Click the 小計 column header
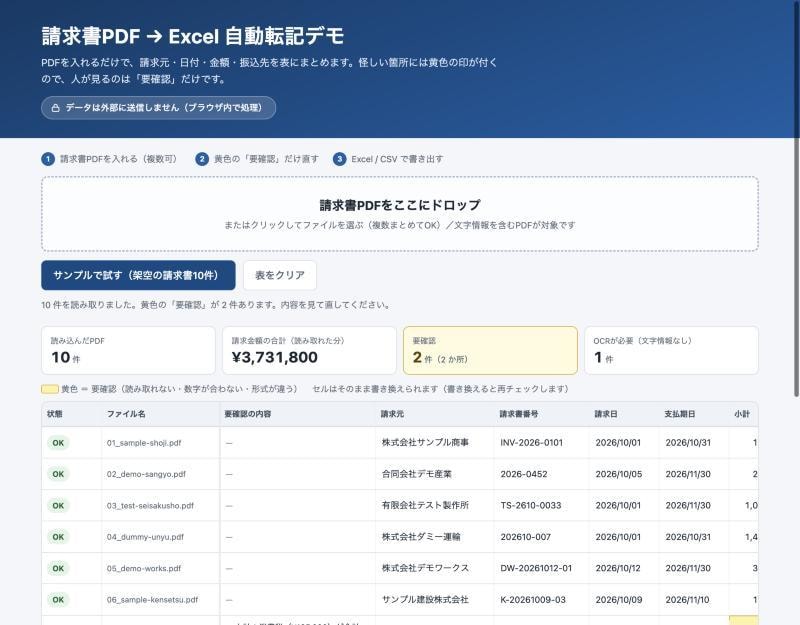 coord(743,414)
